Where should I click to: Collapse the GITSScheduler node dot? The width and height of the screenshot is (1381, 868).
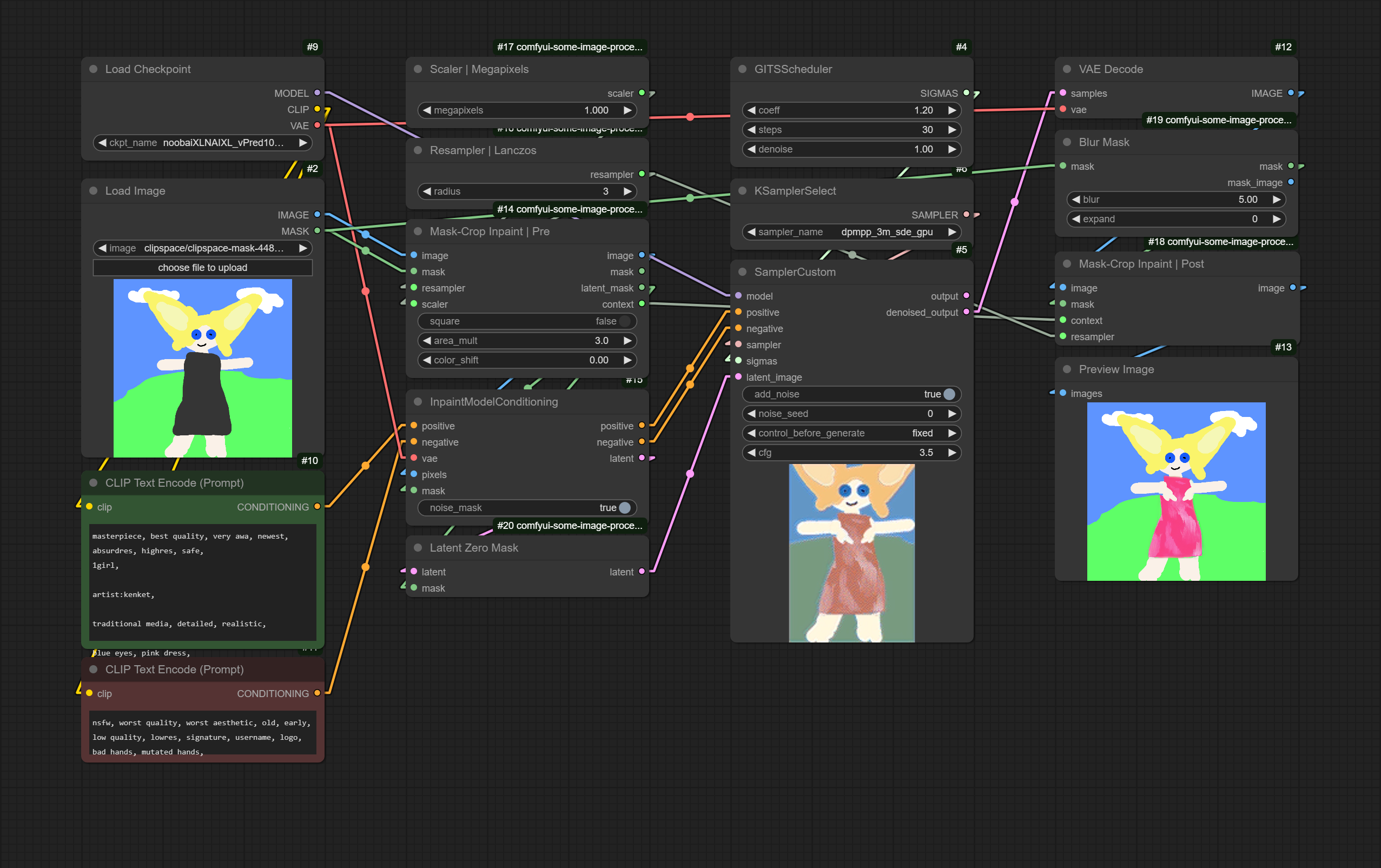[x=743, y=69]
